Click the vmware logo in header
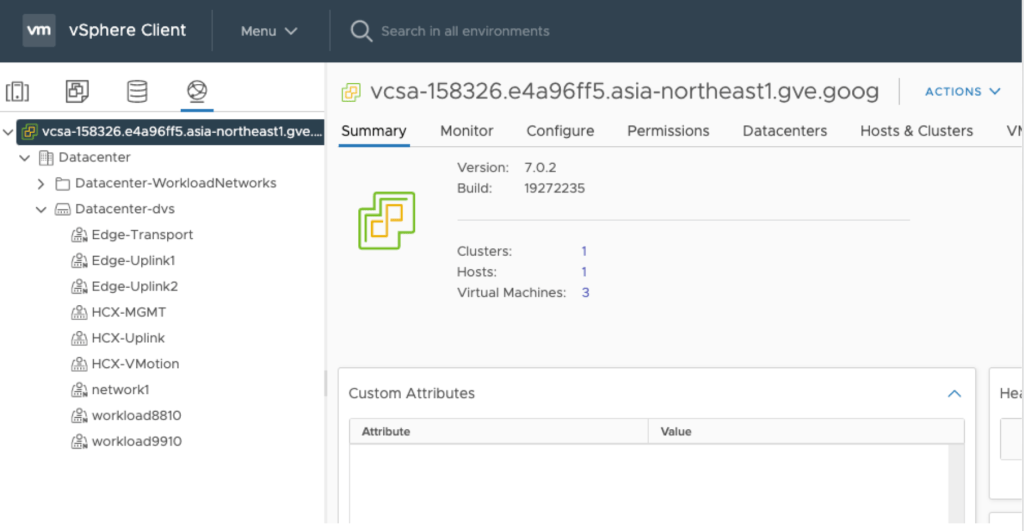The height and width of the screenshot is (531, 1024). 39,30
